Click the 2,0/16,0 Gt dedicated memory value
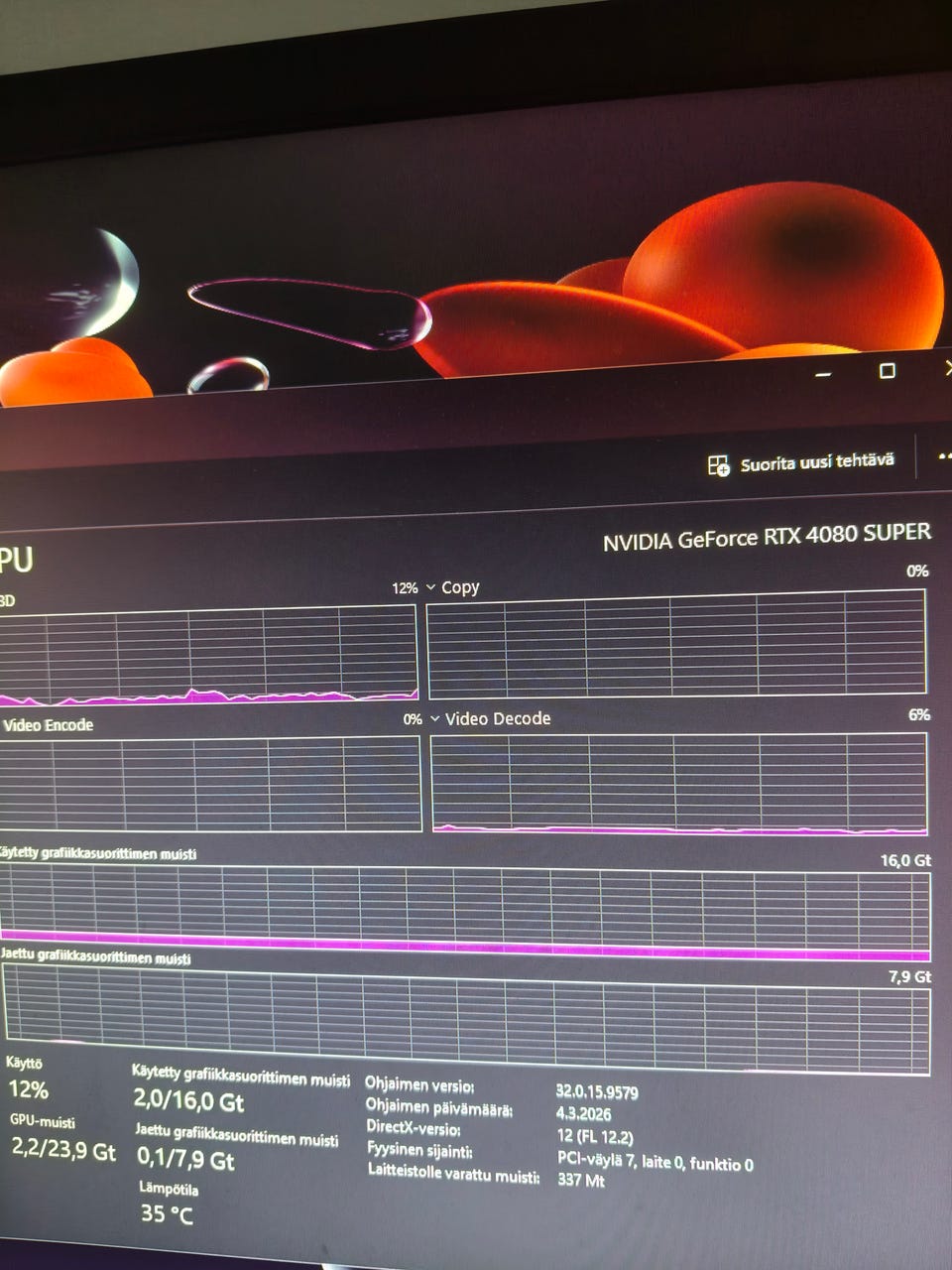This screenshot has width=952, height=1270. [188, 1101]
